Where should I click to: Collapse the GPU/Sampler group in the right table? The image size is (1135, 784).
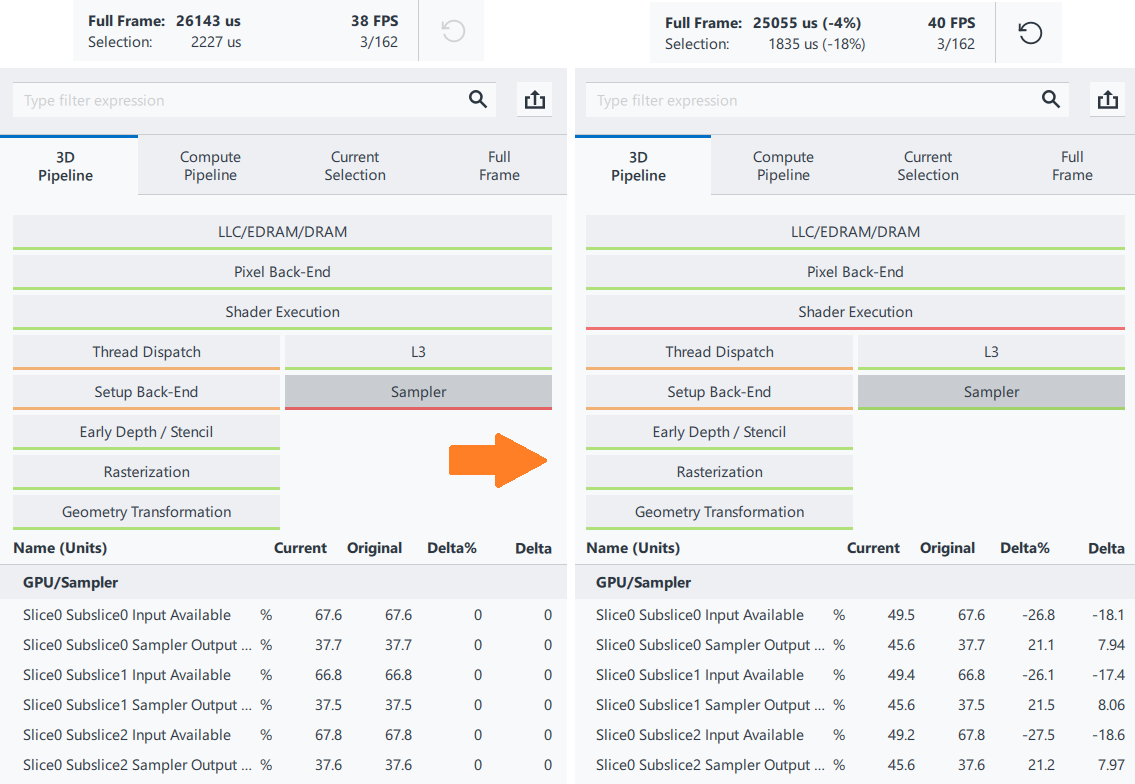tap(643, 582)
